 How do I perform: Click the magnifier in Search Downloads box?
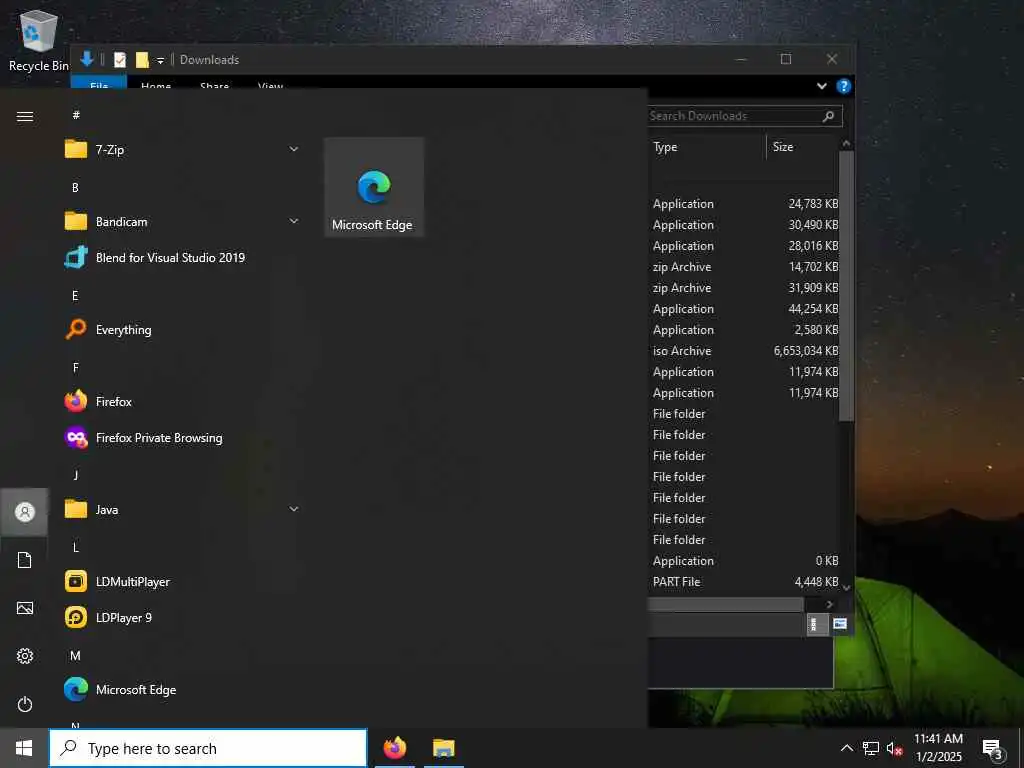pyautogui.click(x=828, y=116)
